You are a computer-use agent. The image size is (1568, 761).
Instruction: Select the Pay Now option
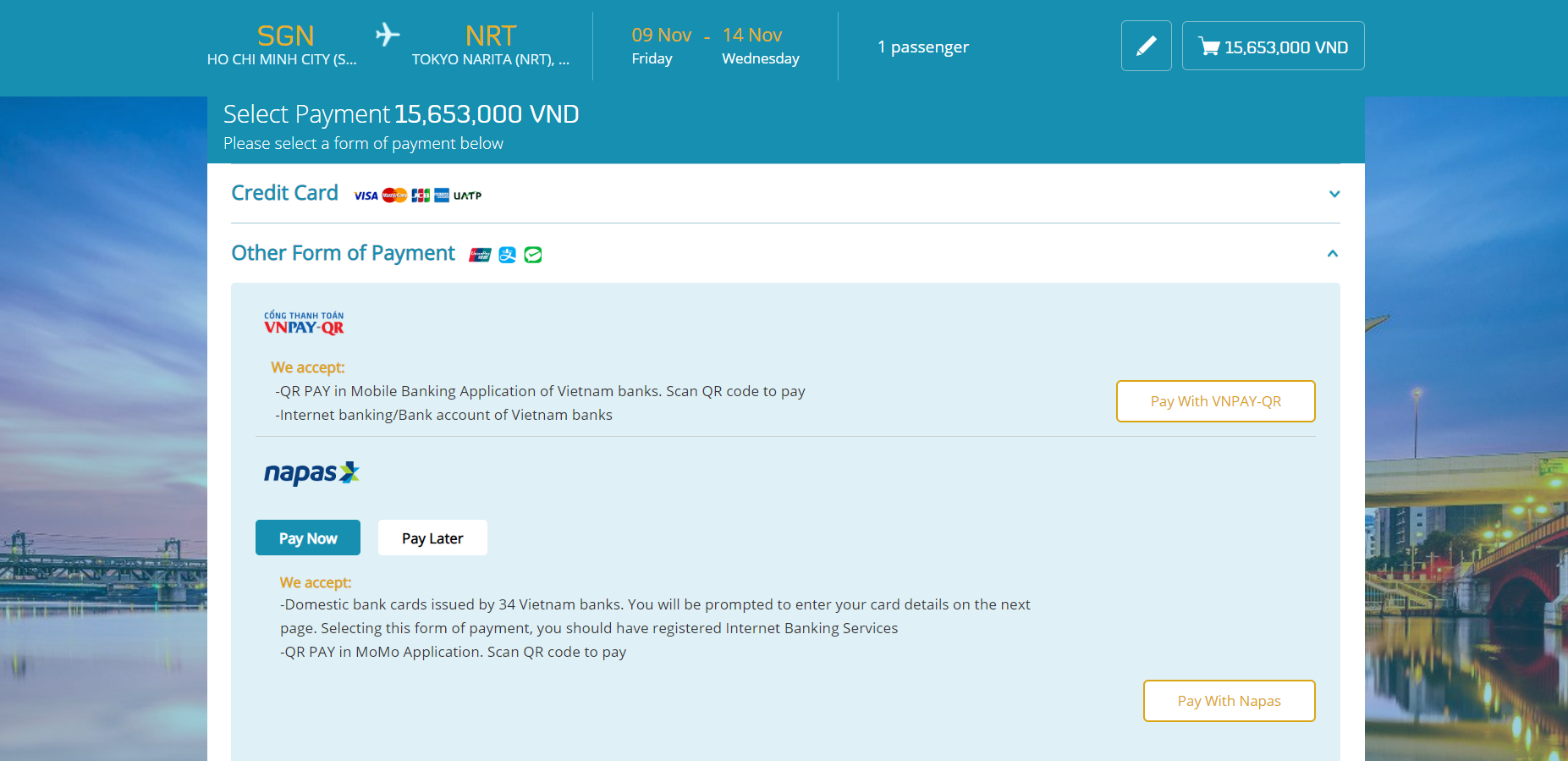[308, 538]
